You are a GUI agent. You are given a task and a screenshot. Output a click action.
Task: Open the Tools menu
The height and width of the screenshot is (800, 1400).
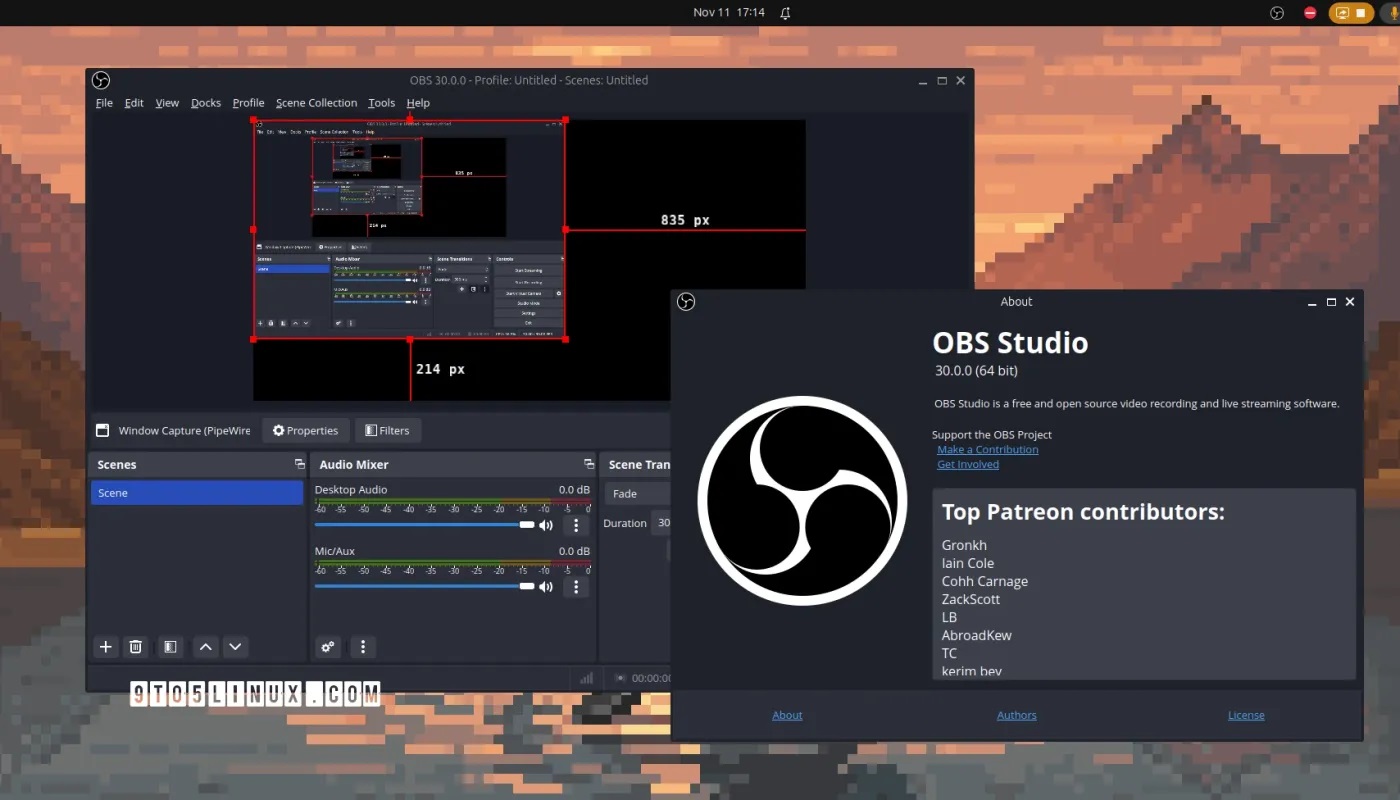[x=381, y=103]
